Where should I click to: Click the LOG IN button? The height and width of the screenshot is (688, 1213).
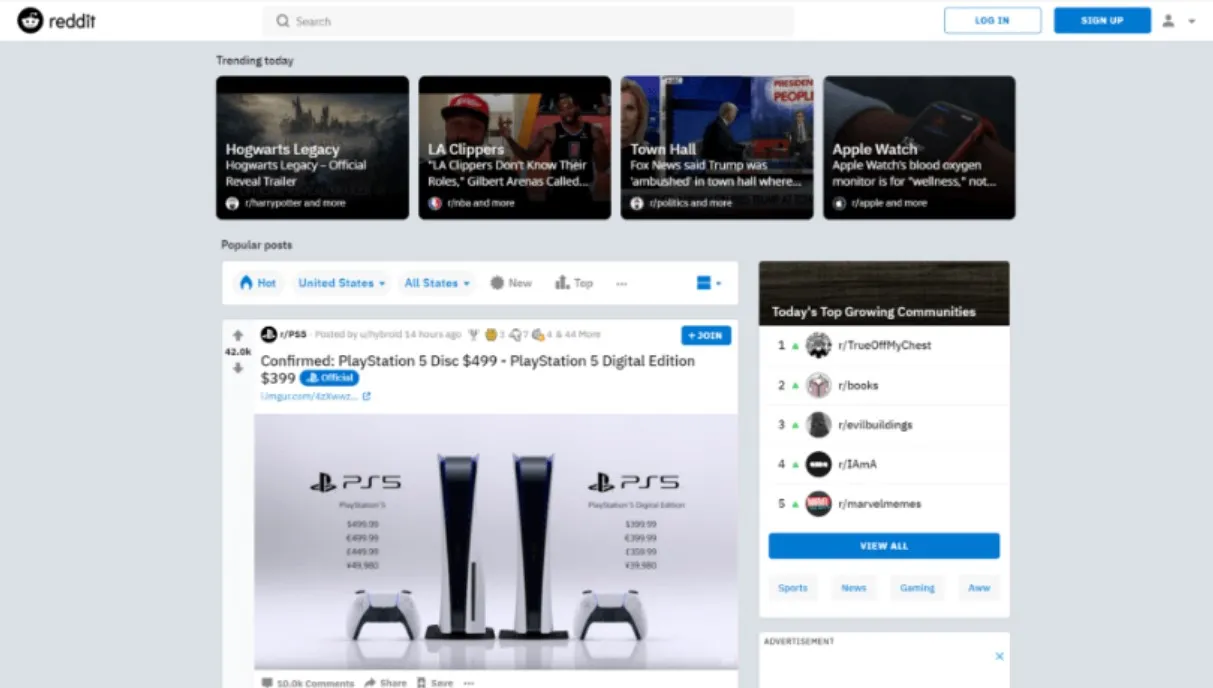click(992, 20)
